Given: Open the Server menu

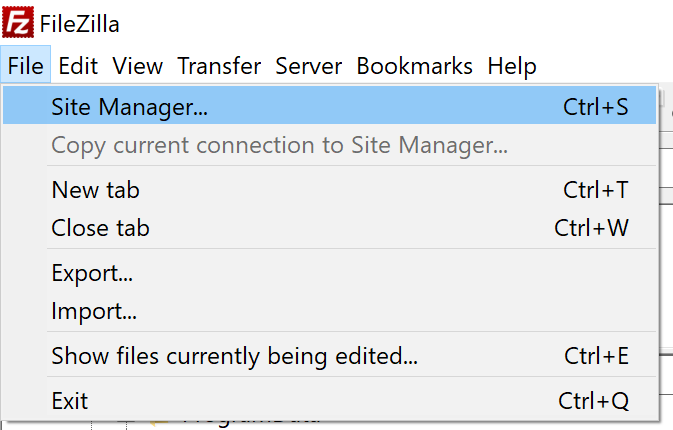Looking at the screenshot, I should tap(309, 66).
